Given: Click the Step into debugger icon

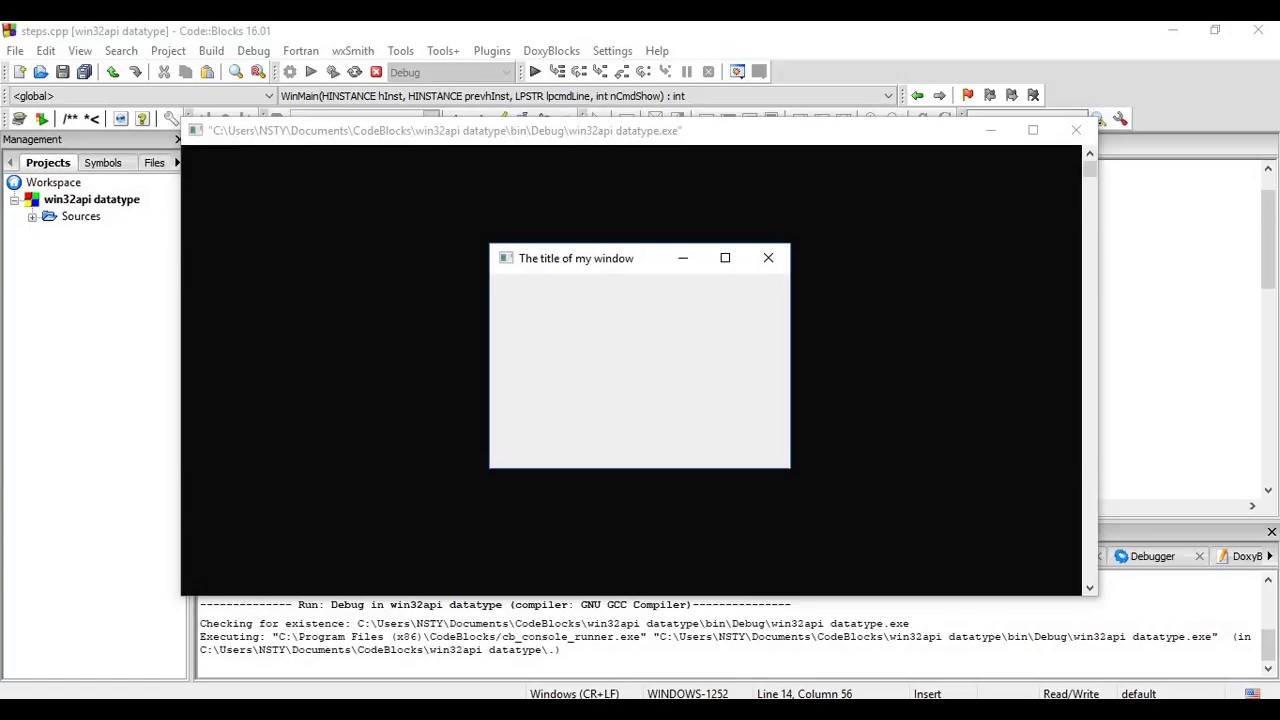Looking at the screenshot, I should 600,72.
